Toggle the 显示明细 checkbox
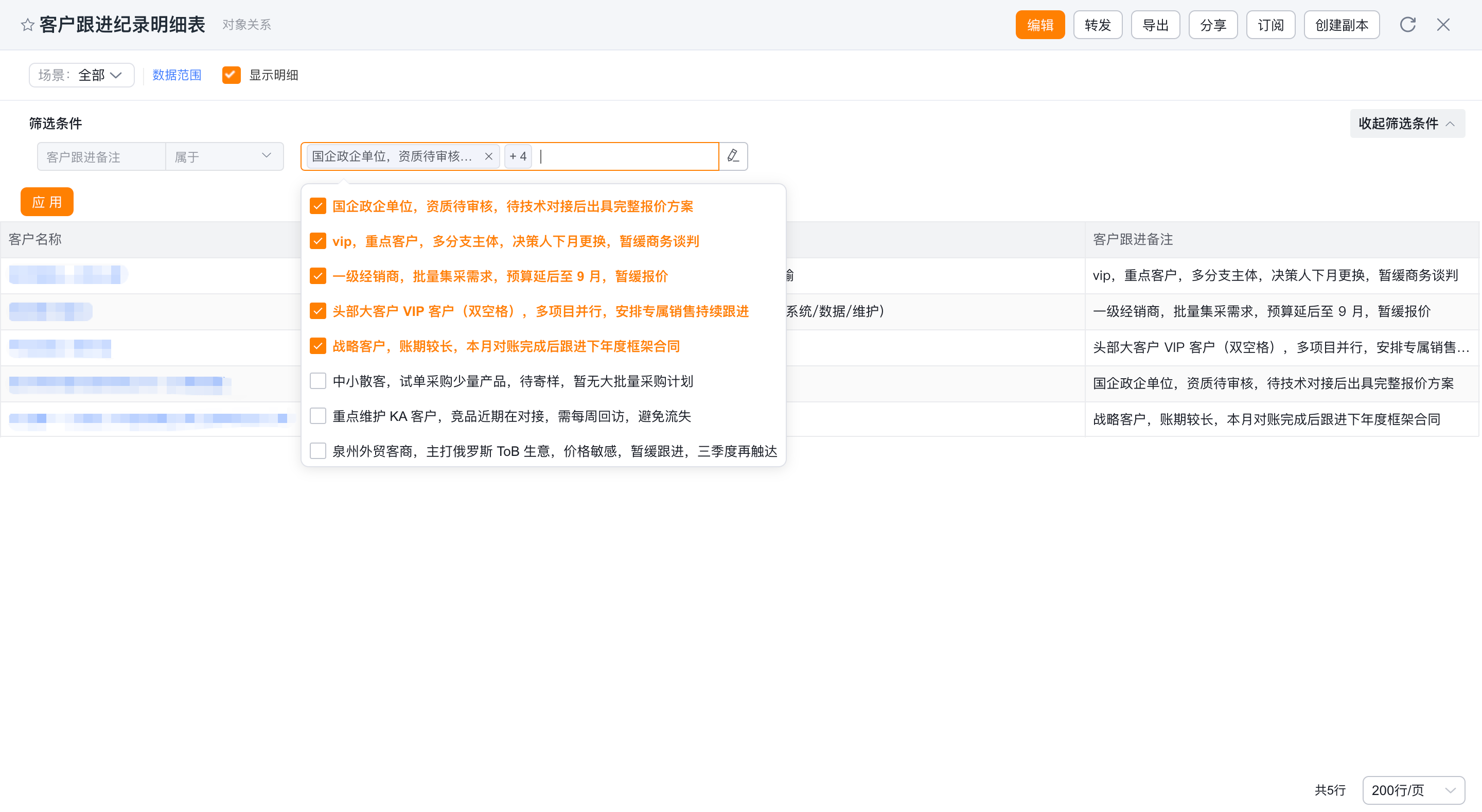This screenshot has width=1482, height=812. click(231, 75)
